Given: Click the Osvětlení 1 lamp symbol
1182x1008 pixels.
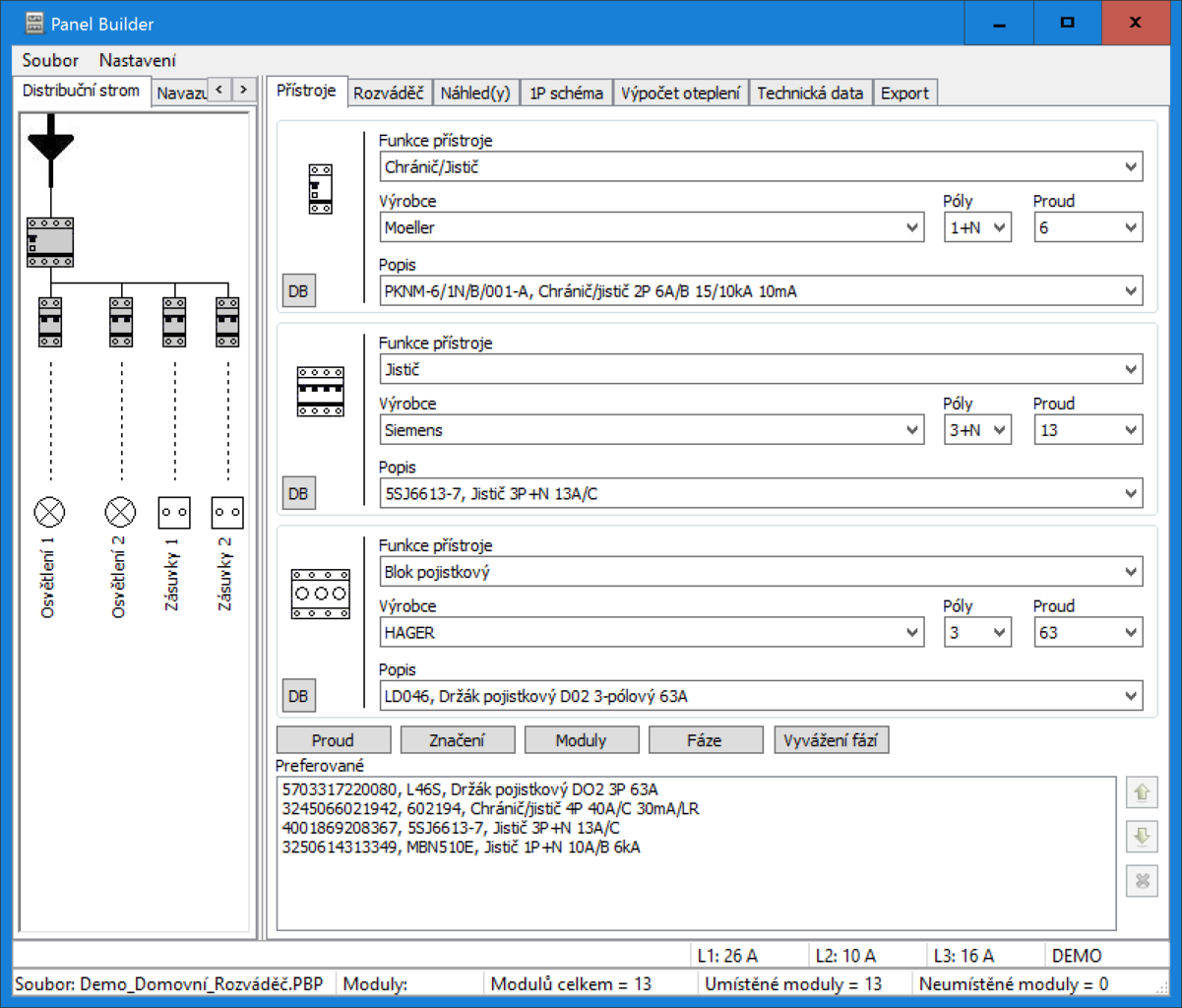Looking at the screenshot, I should tap(50, 512).
